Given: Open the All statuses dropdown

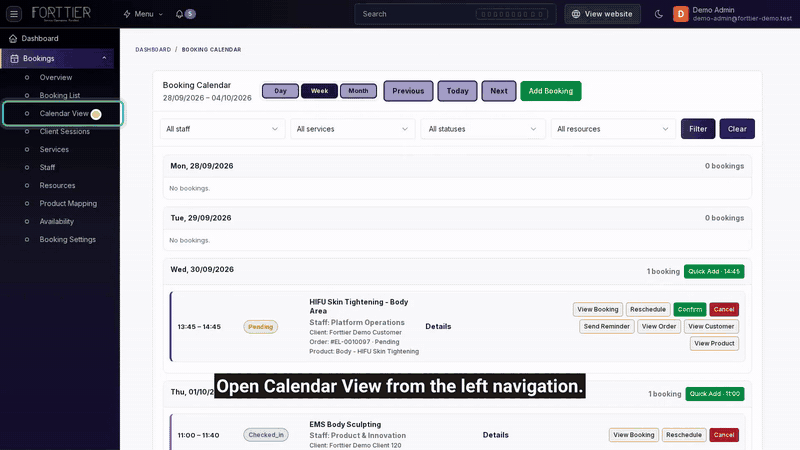Looking at the screenshot, I should [483, 129].
